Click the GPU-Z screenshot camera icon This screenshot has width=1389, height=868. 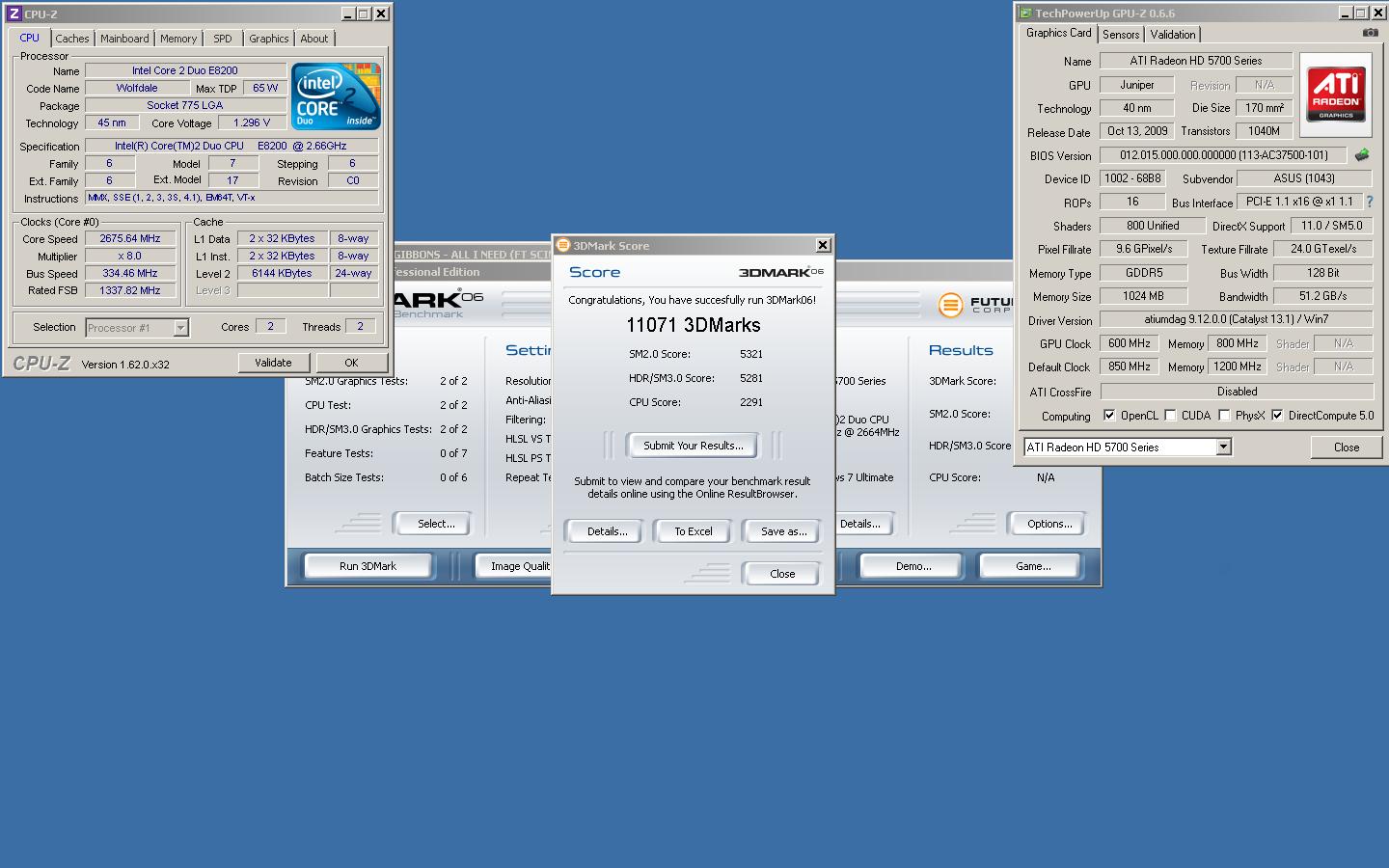tap(1370, 33)
